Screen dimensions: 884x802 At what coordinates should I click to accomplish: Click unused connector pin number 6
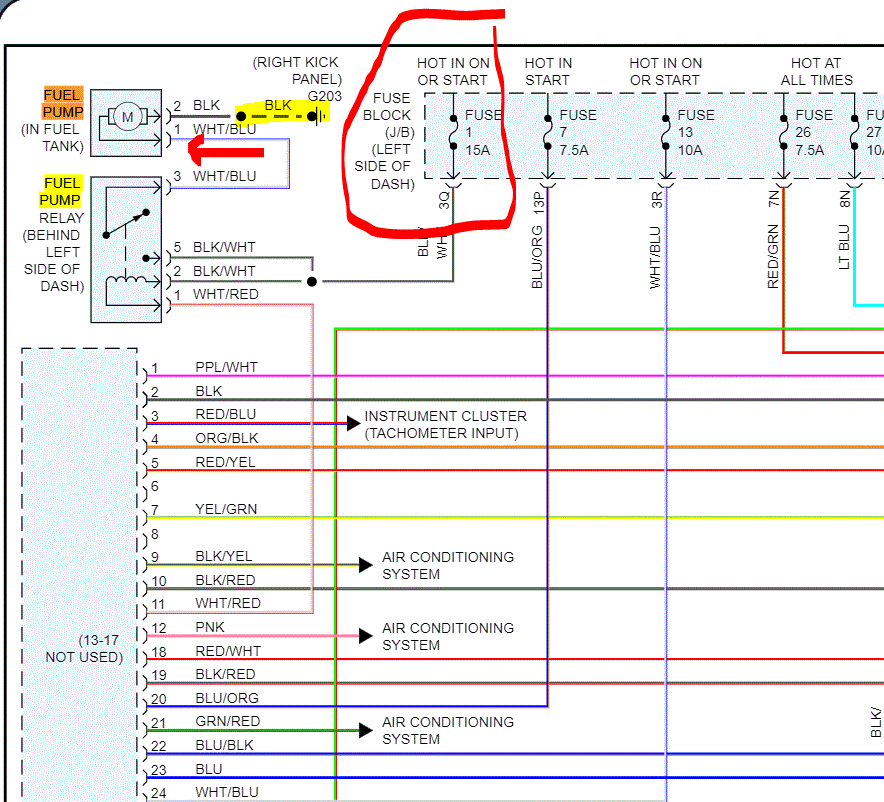point(155,486)
